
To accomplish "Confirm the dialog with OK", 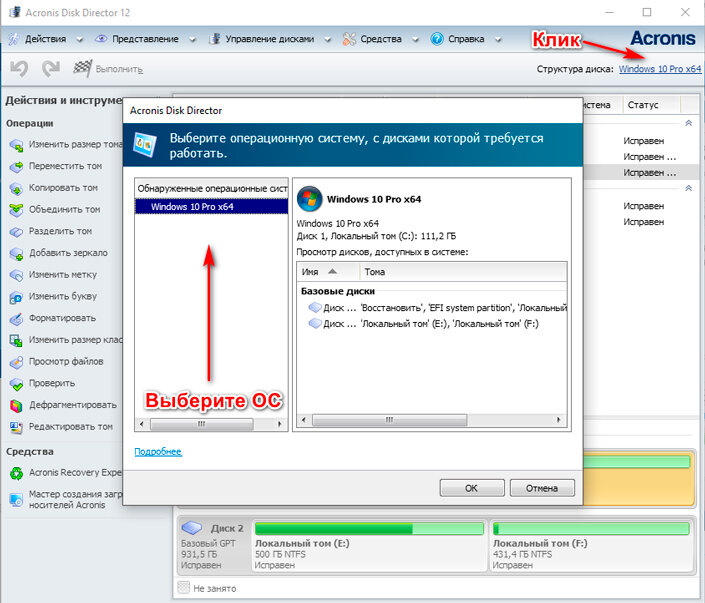I will tap(472, 488).
